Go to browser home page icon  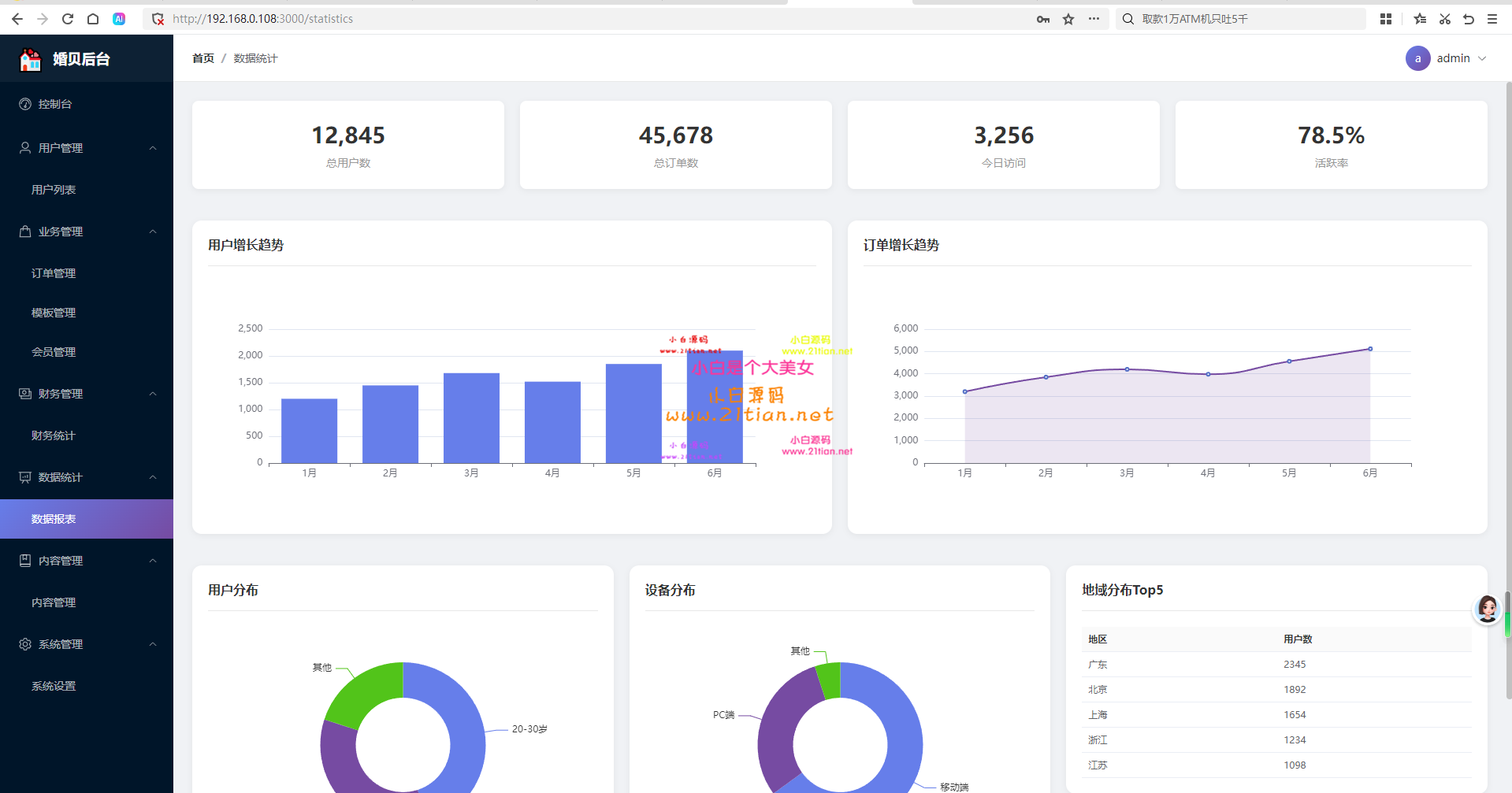coord(93,19)
